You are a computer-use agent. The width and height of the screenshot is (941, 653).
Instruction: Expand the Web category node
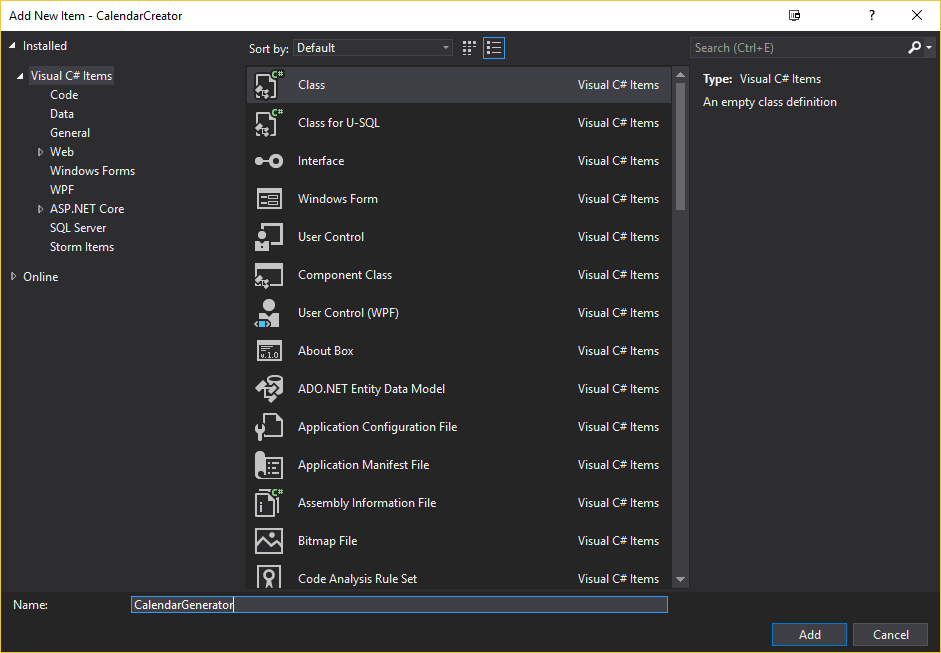pyautogui.click(x=41, y=152)
